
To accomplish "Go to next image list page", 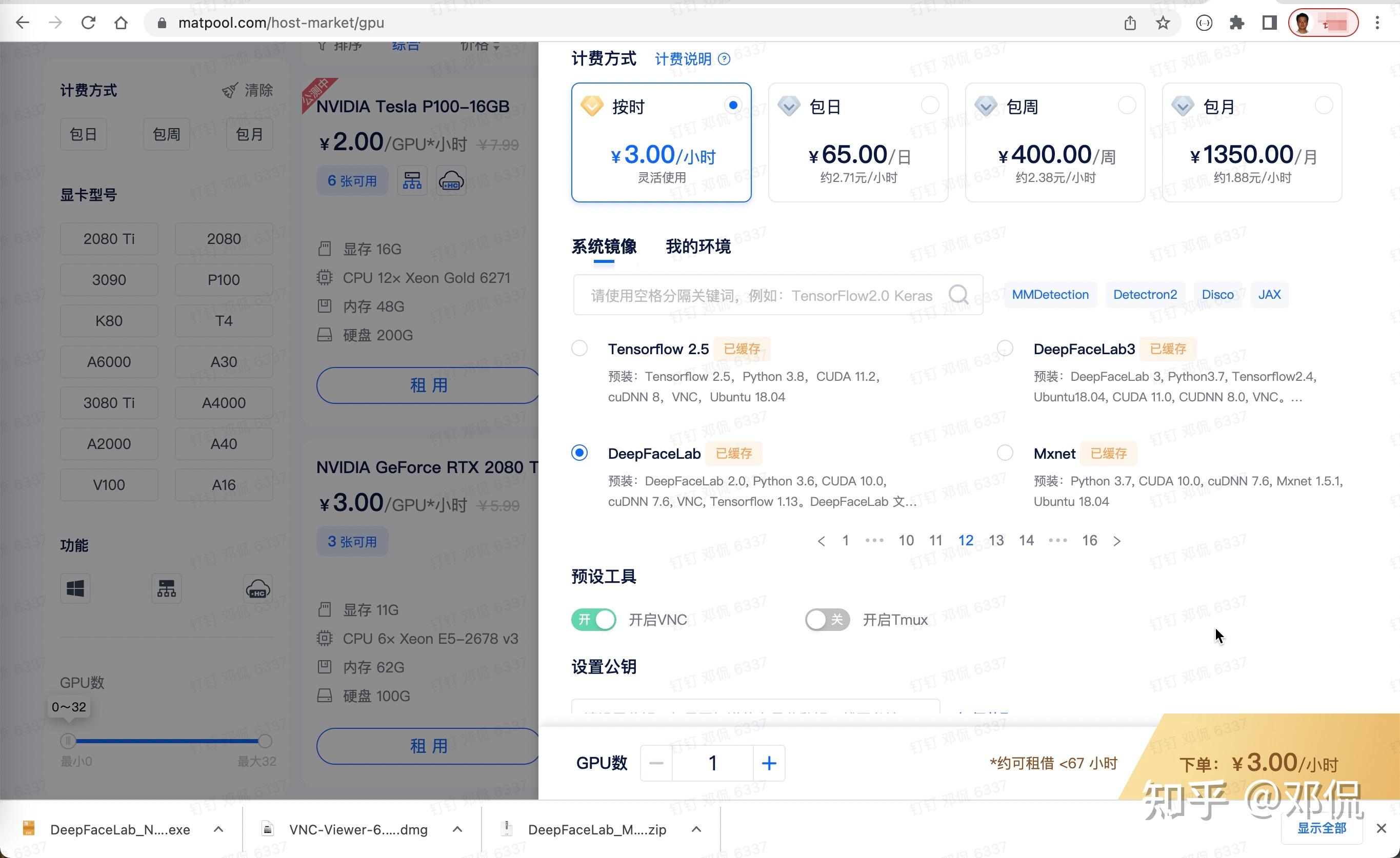I will 1117,541.
